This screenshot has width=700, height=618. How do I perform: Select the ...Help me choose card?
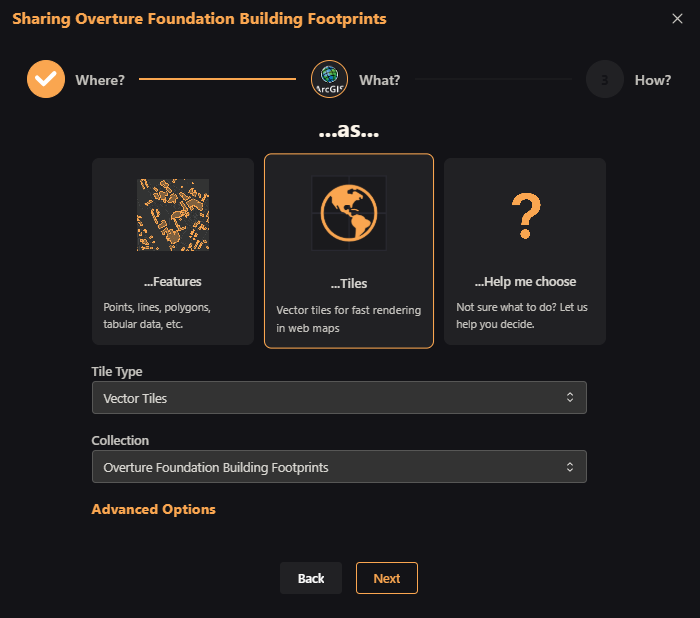pos(525,251)
